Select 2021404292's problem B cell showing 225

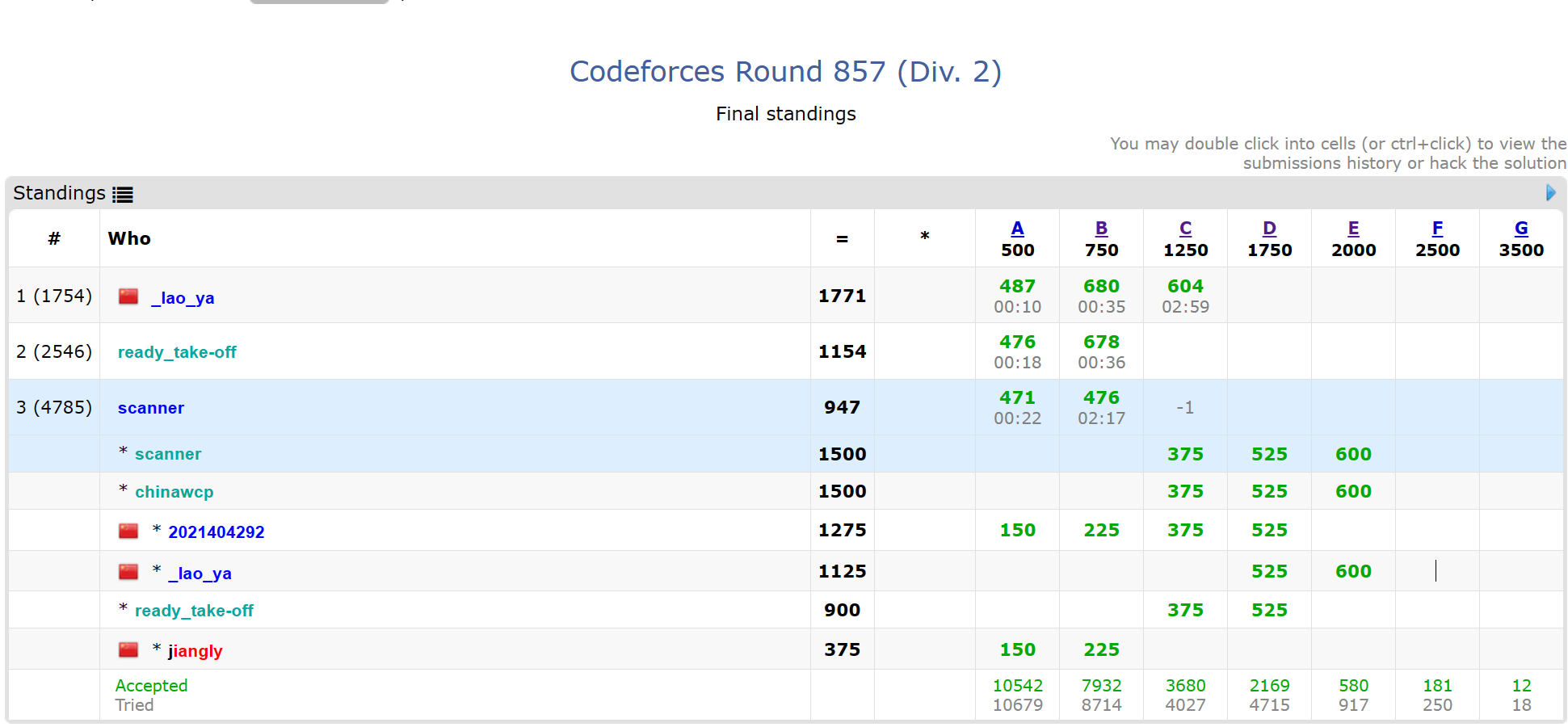[1101, 530]
